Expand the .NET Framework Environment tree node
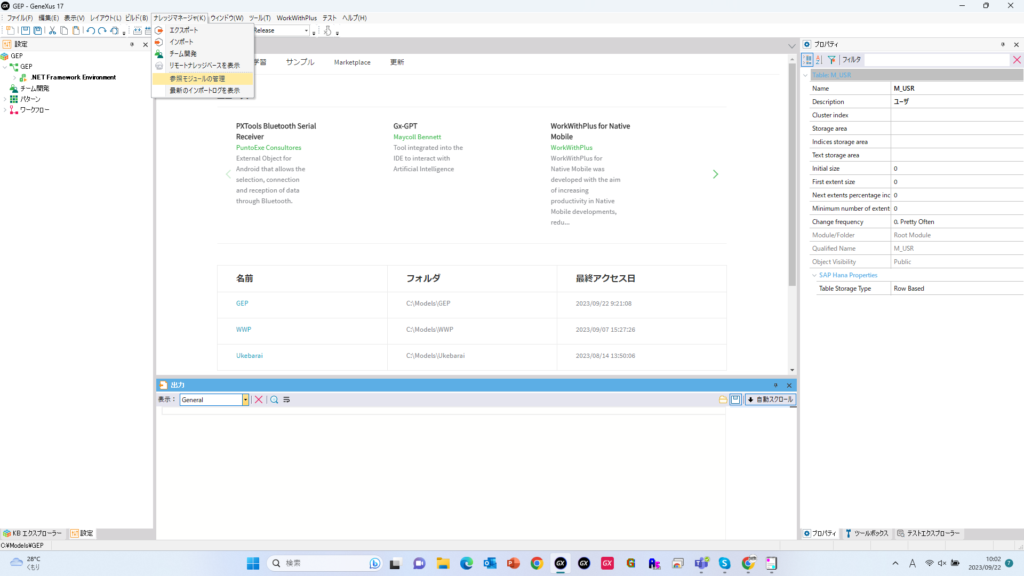The image size is (1024, 576). pyautogui.click(x=15, y=77)
